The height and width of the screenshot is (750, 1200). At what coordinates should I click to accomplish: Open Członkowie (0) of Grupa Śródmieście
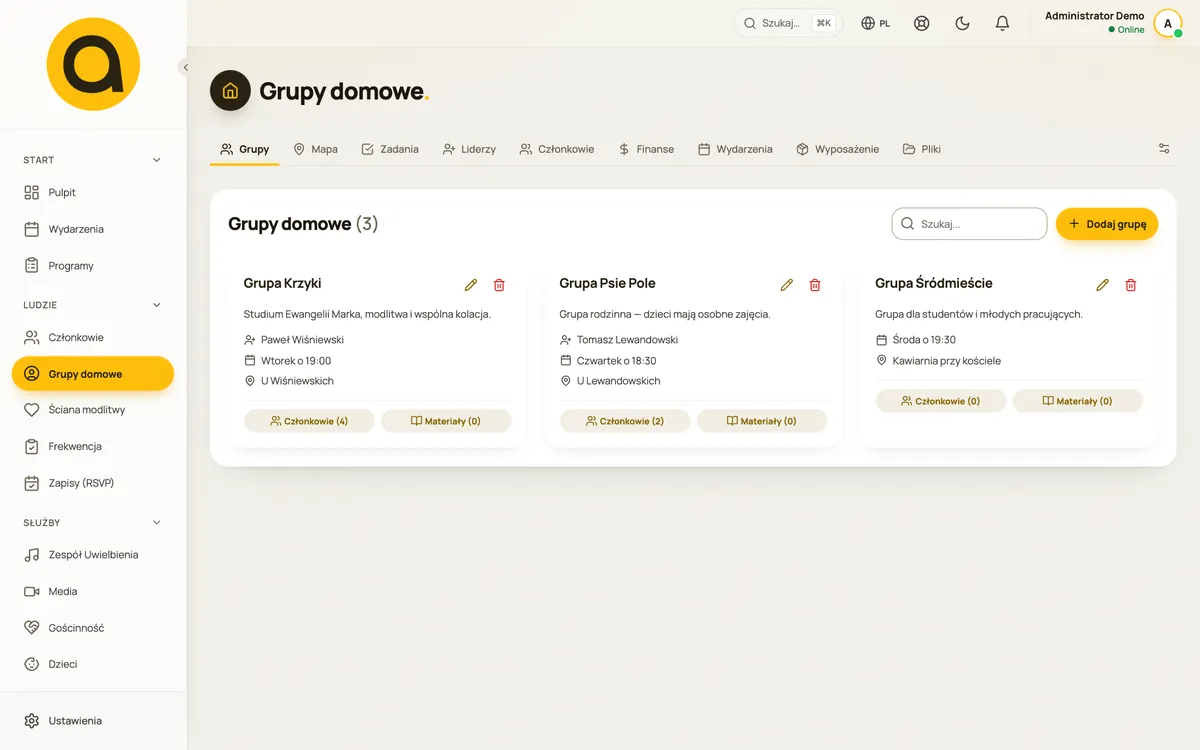tap(941, 401)
